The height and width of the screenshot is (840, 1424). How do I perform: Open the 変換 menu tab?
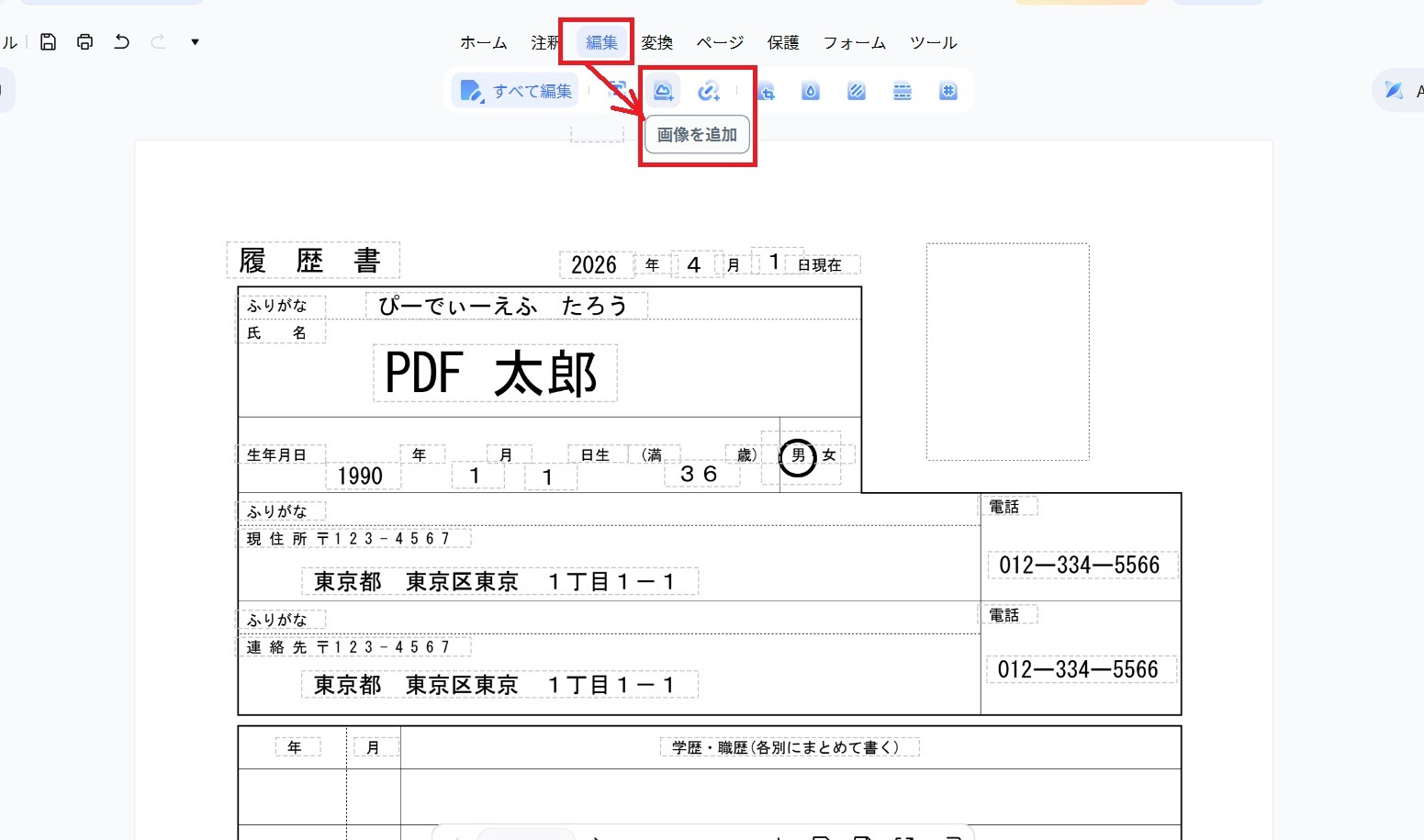[x=657, y=42]
